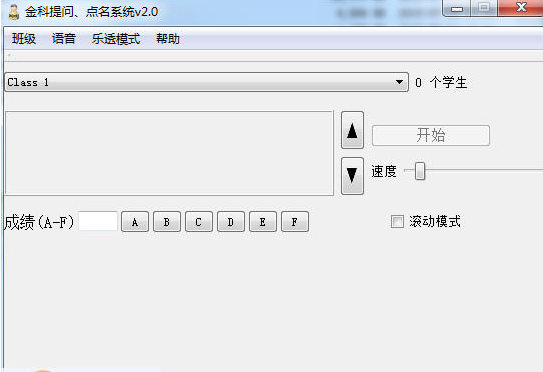Open the 乐透模式 menu
Image resolution: width=543 pixels, height=372 pixels.
(x=116, y=38)
